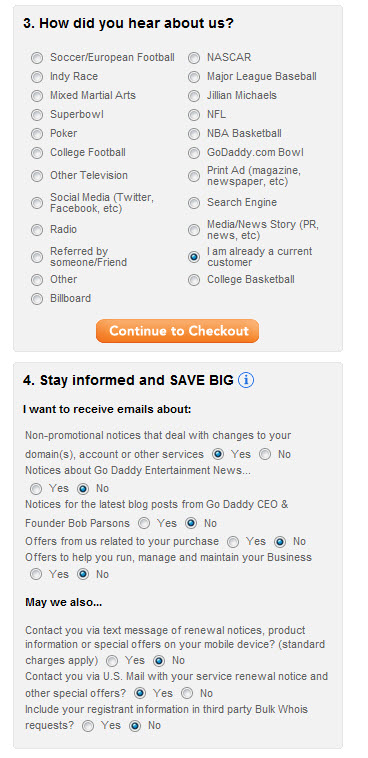Choose Yes for offers related to purchase
The image size is (368, 758).
233,541
